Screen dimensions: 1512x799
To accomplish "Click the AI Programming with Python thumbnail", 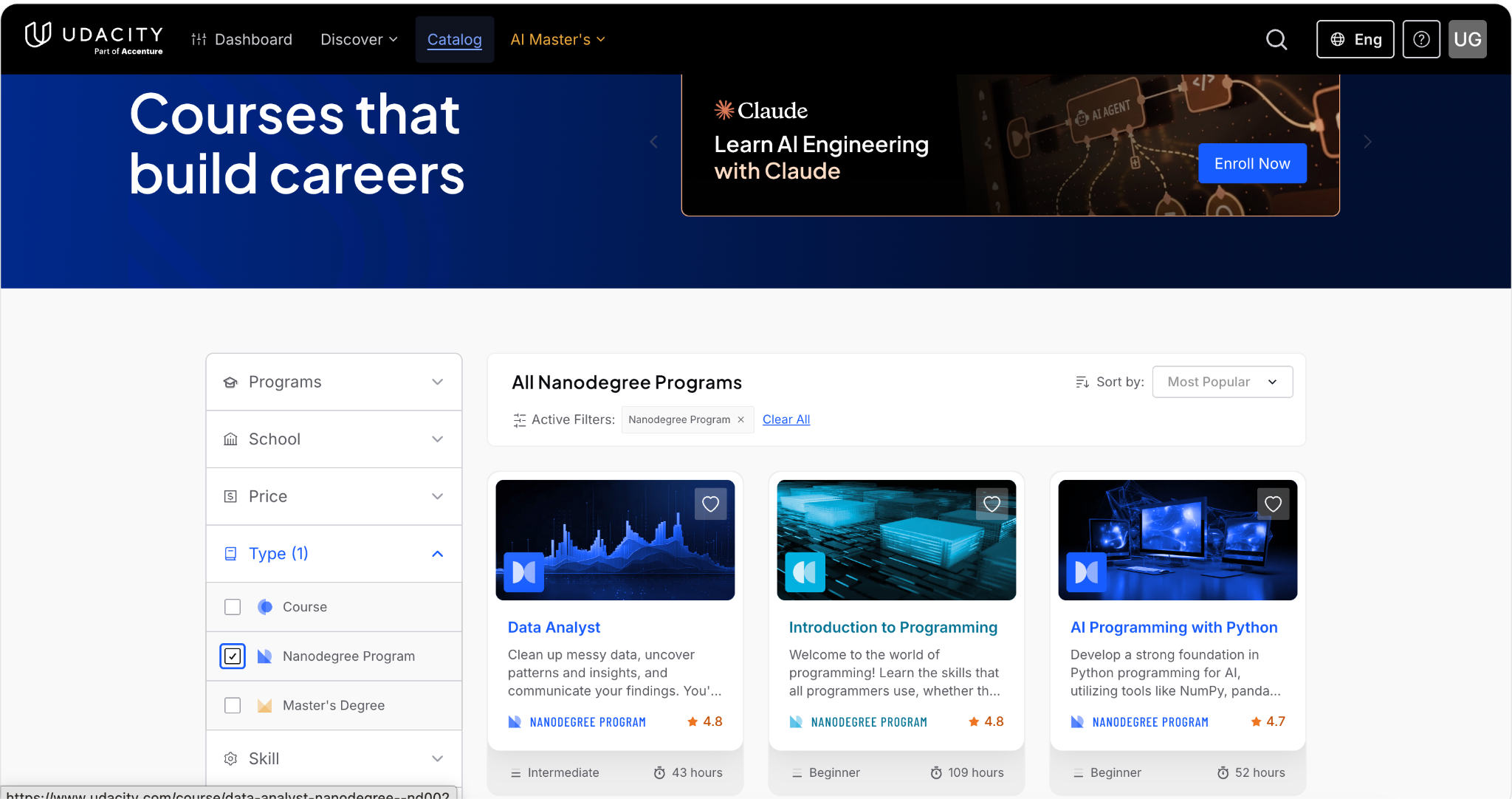I will 1178,540.
